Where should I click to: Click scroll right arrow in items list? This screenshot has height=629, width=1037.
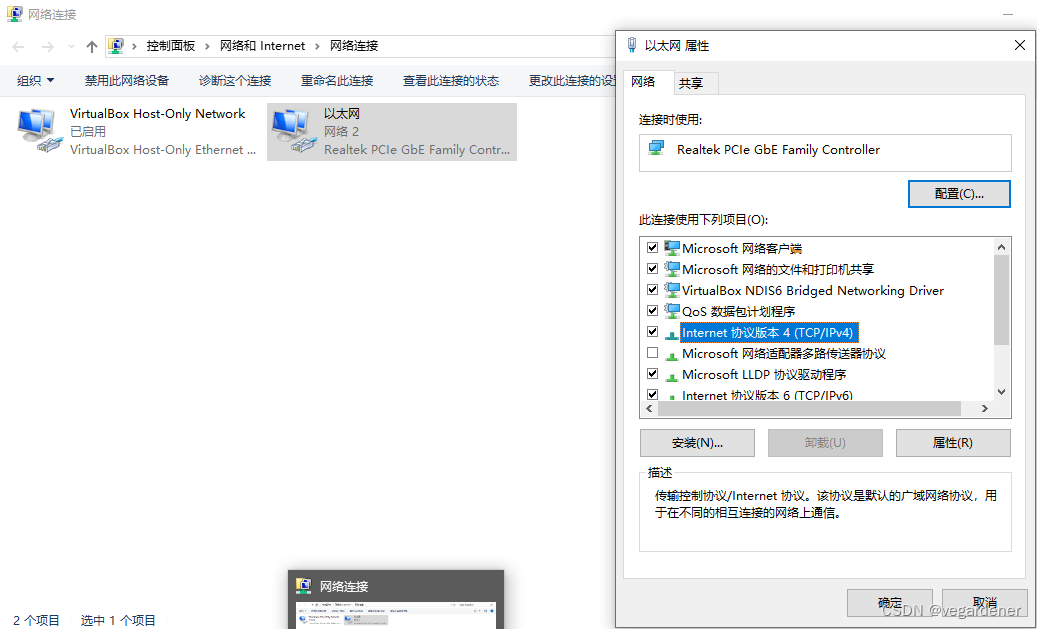(985, 409)
